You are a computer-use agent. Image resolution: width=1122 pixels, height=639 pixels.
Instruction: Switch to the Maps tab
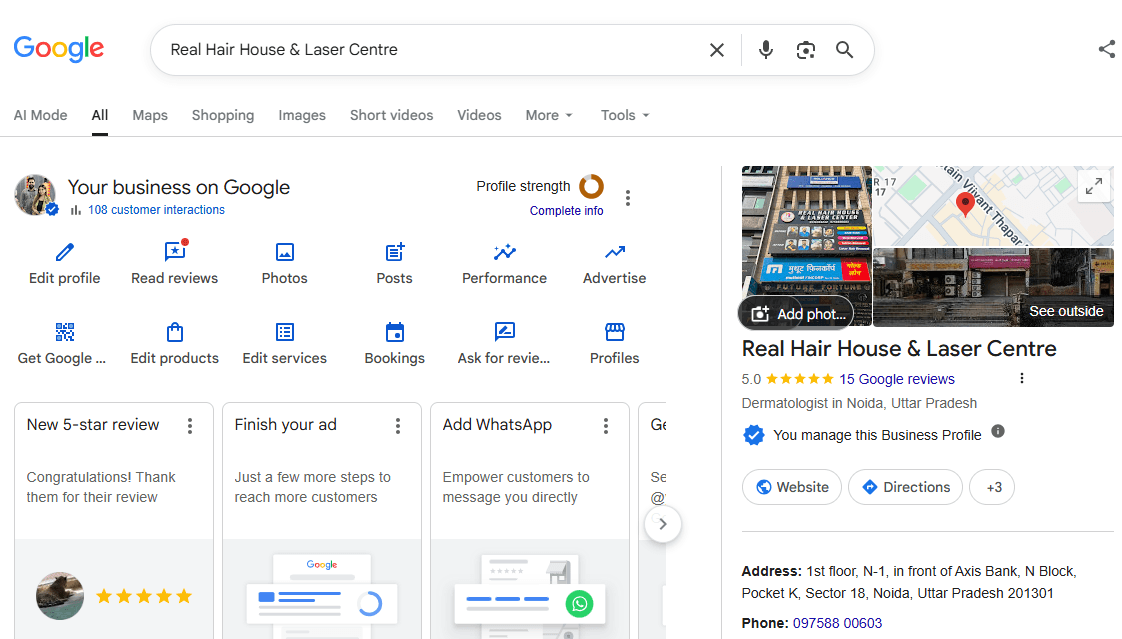tap(150, 115)
